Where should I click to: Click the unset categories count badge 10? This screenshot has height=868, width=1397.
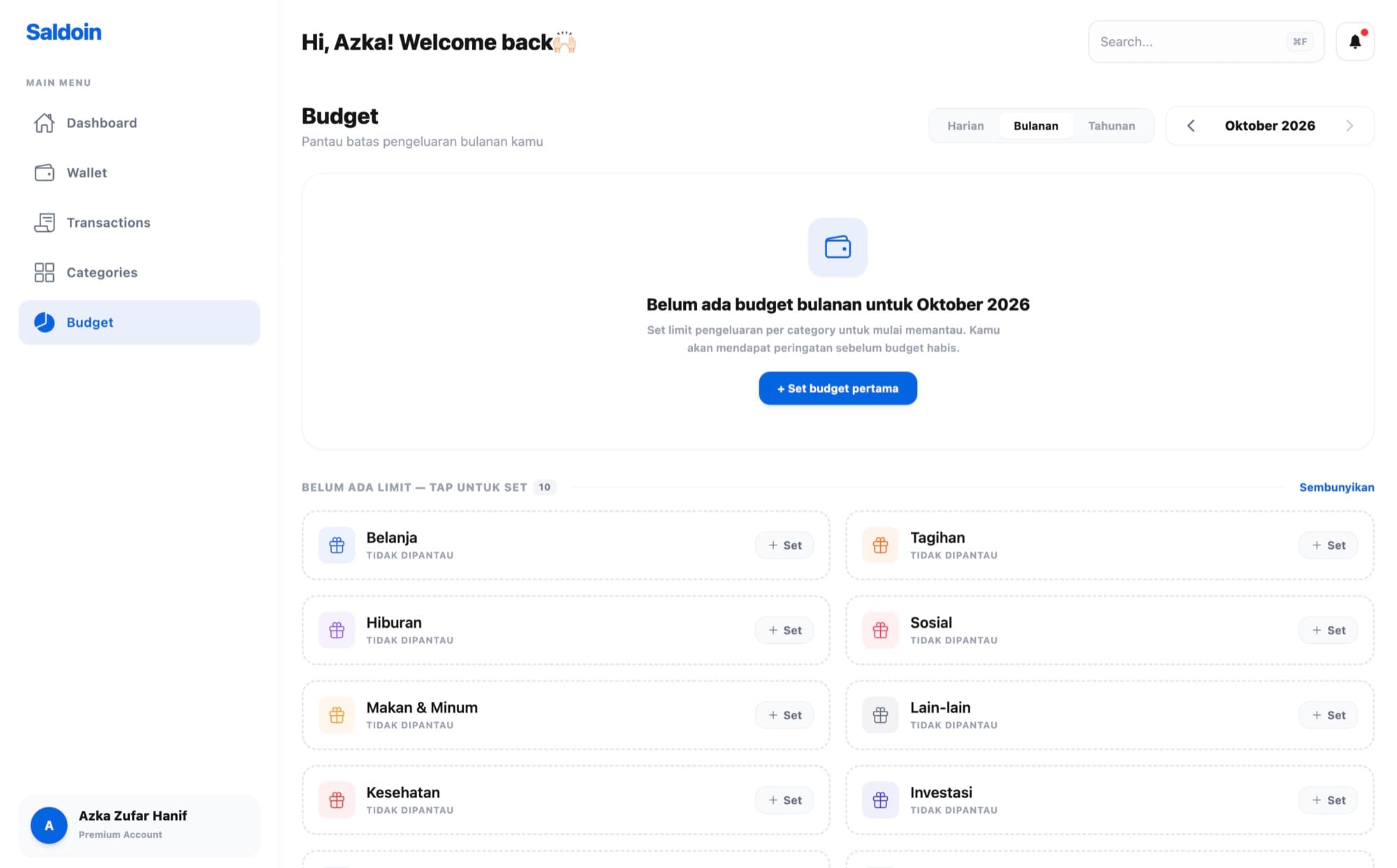(544, 487)
